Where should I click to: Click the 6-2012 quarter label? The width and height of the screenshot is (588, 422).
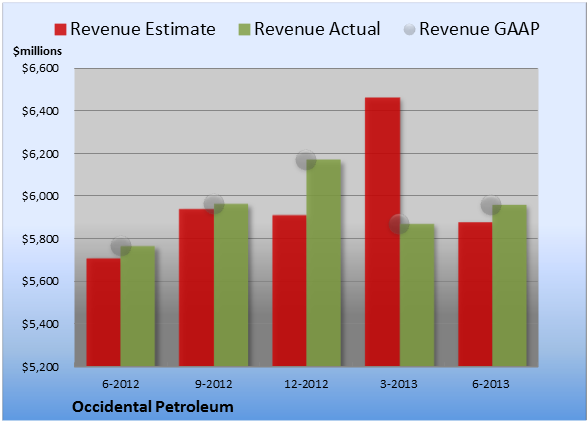pos(121,384)
